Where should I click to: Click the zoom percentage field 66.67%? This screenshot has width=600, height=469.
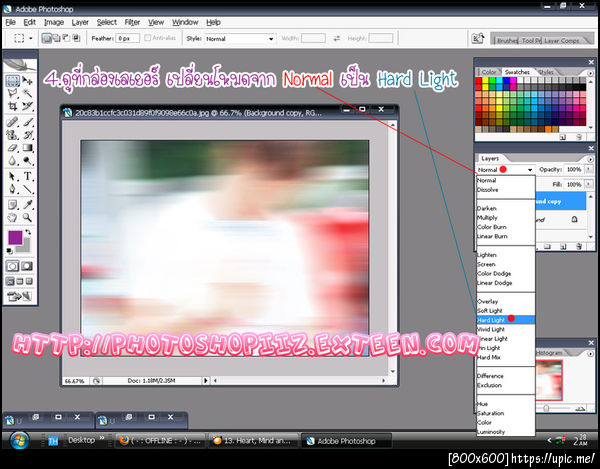pos(75,381)
